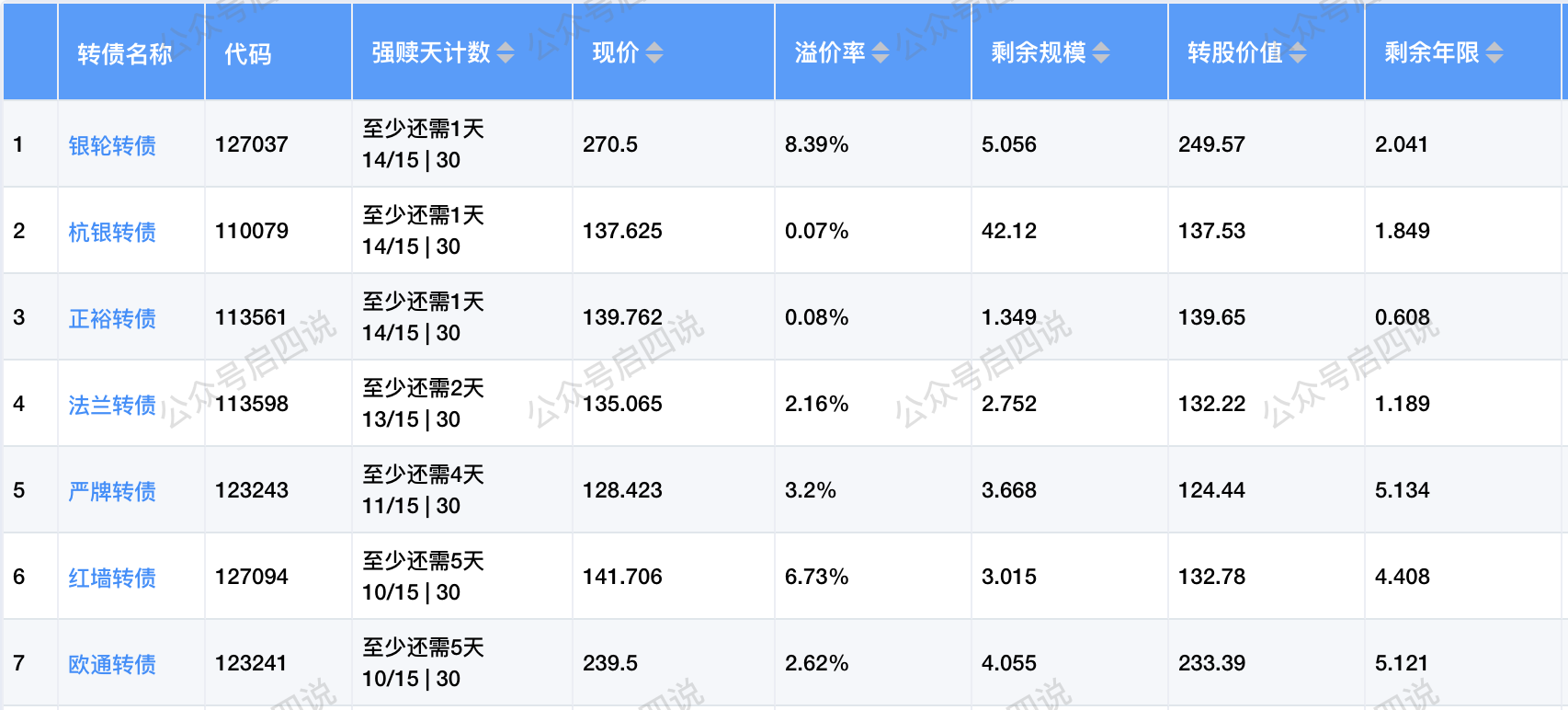Click sort arrows beside 剩余规模 header
The width and height of the screenshot is (1568, 710).
[1101, 53]
